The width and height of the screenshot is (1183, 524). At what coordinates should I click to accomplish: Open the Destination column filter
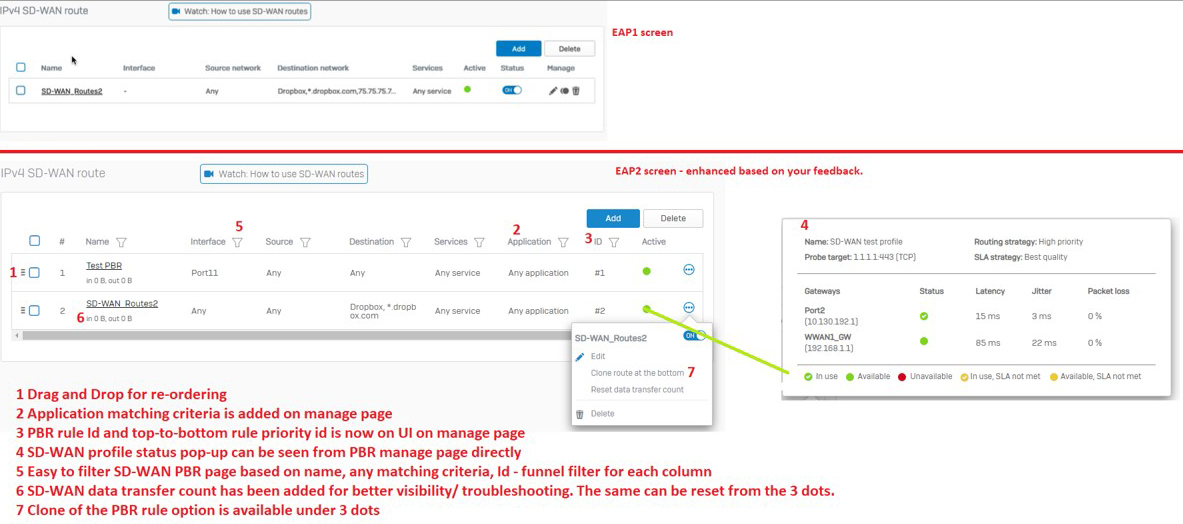click(406, 242)
